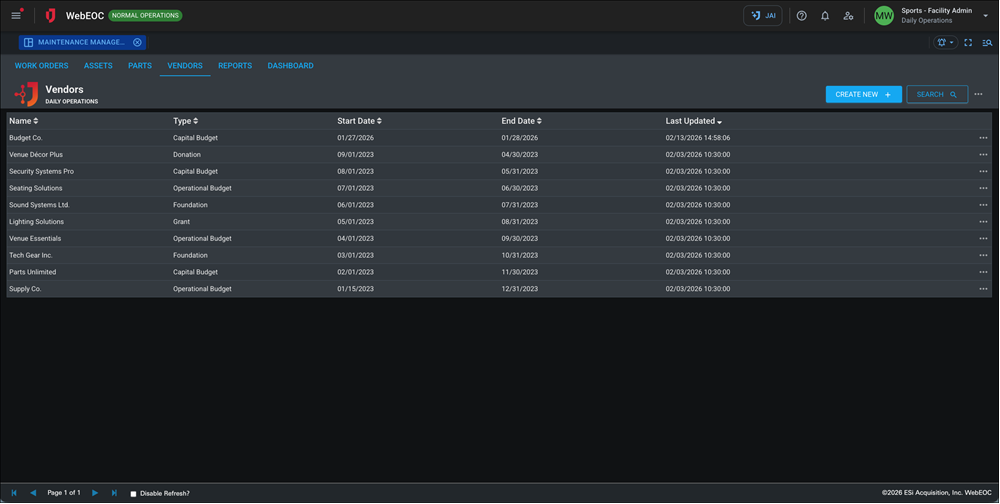Jump to the last page
Image resolution: width=1000 pixels, height=504 pixels.
pyautogui.click(x=114, y=493)
